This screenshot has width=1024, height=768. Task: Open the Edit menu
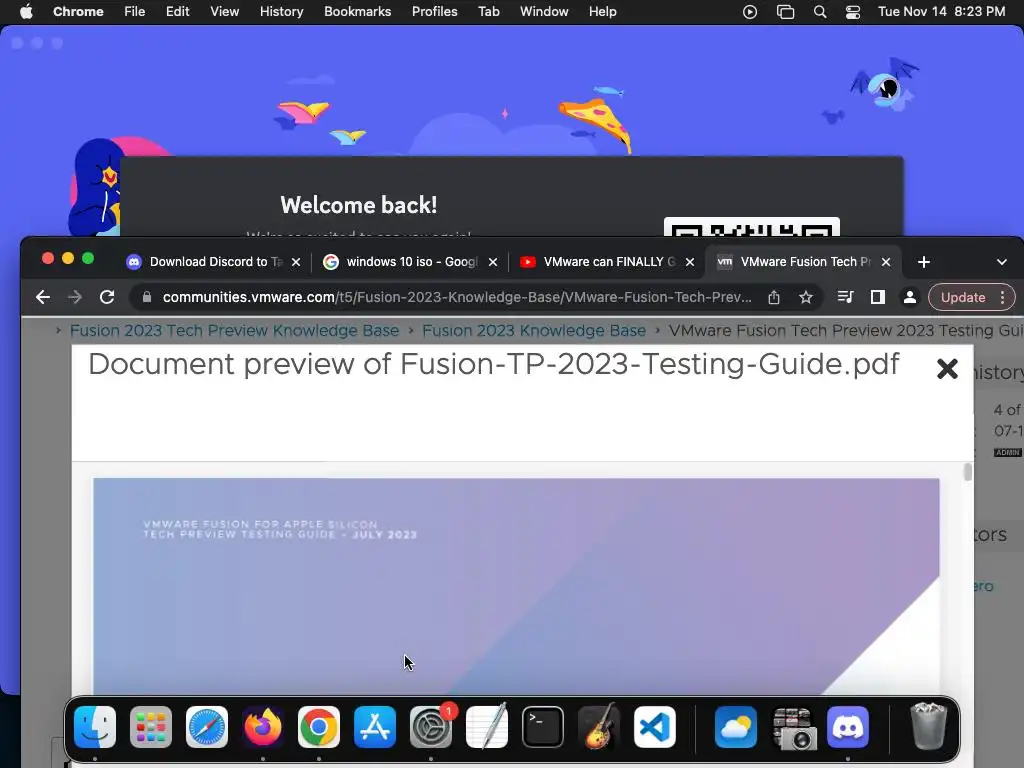click(x=178, y=12)
